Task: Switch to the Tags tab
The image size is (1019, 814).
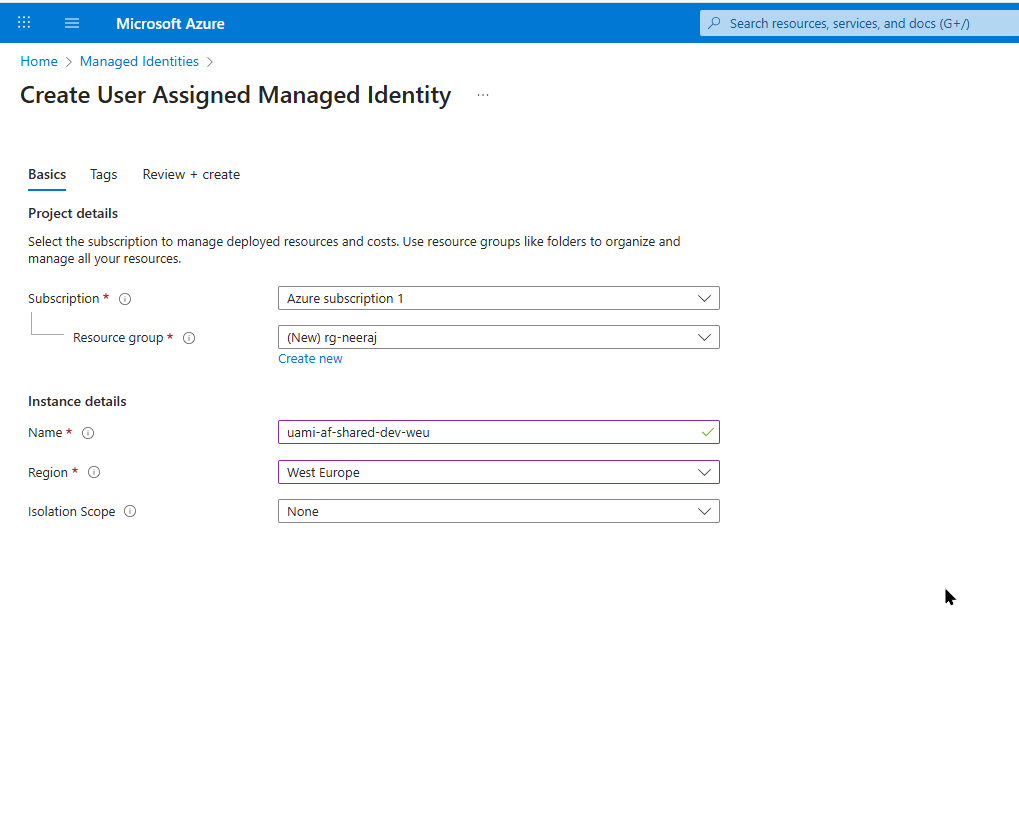Action: pos(103,174)
